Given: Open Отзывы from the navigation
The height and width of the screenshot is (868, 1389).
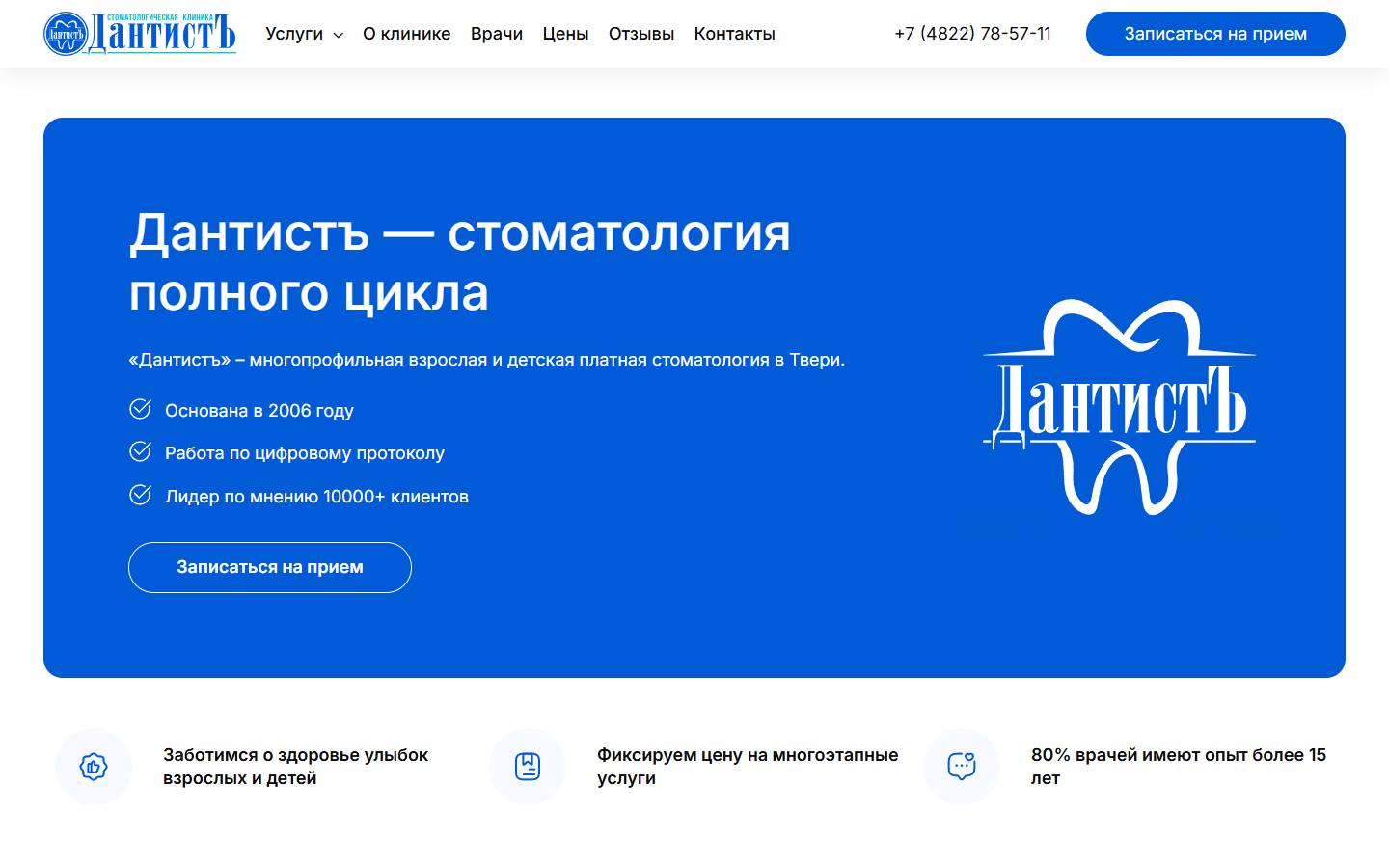Looking at the screenshot, I should coord(641,34).
